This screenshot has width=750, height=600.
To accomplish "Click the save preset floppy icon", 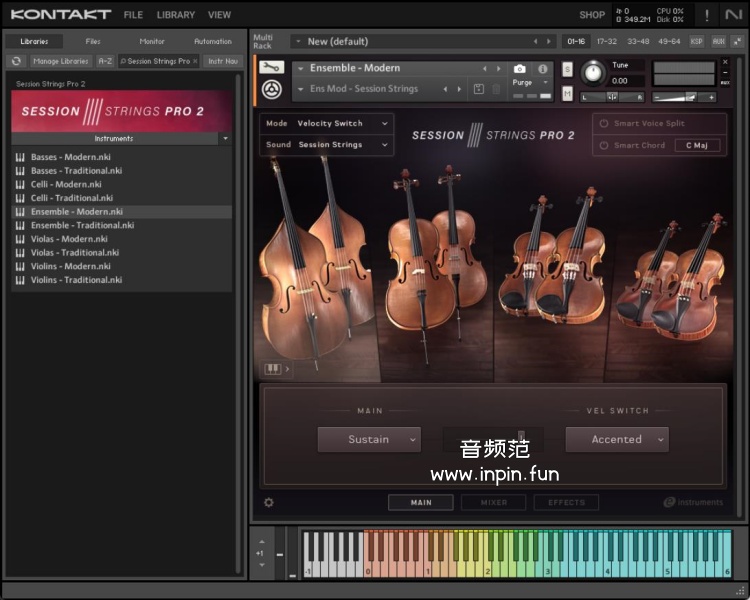I will (479, 89).
